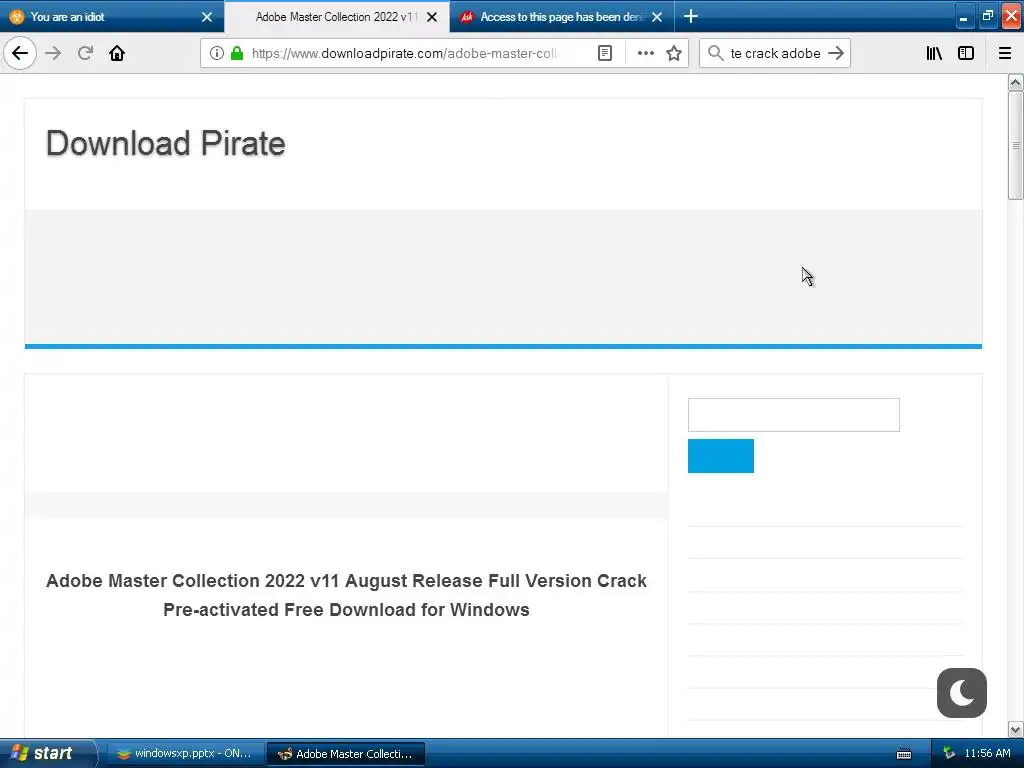Click the green padlock security icon
Screen dimensions: 1024x768
(237, 53)
